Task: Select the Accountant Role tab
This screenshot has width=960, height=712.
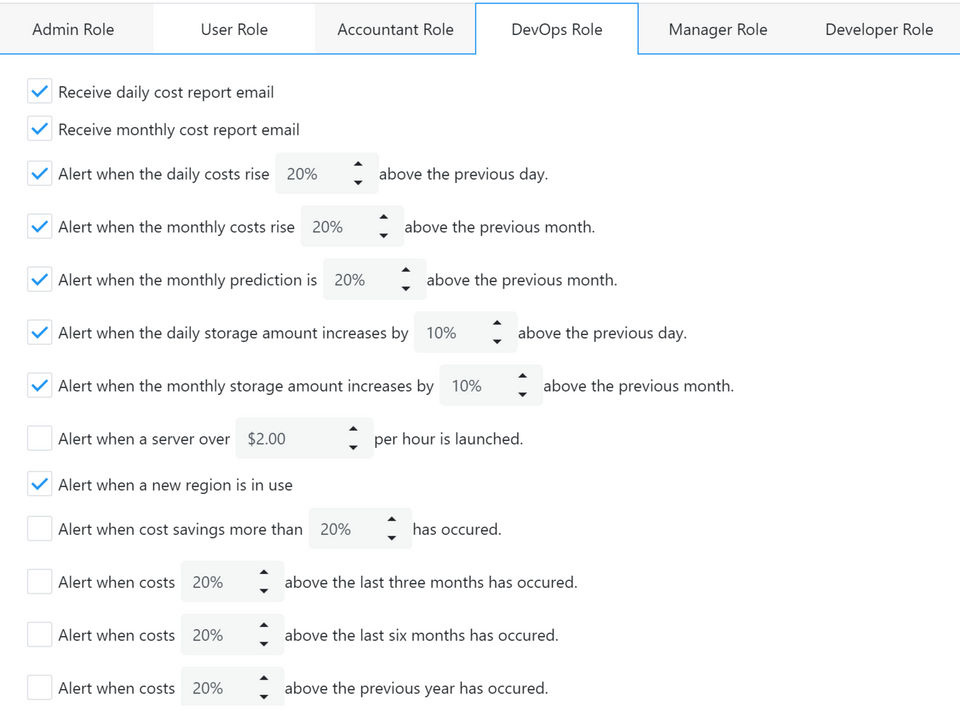Action: (396, 29)
